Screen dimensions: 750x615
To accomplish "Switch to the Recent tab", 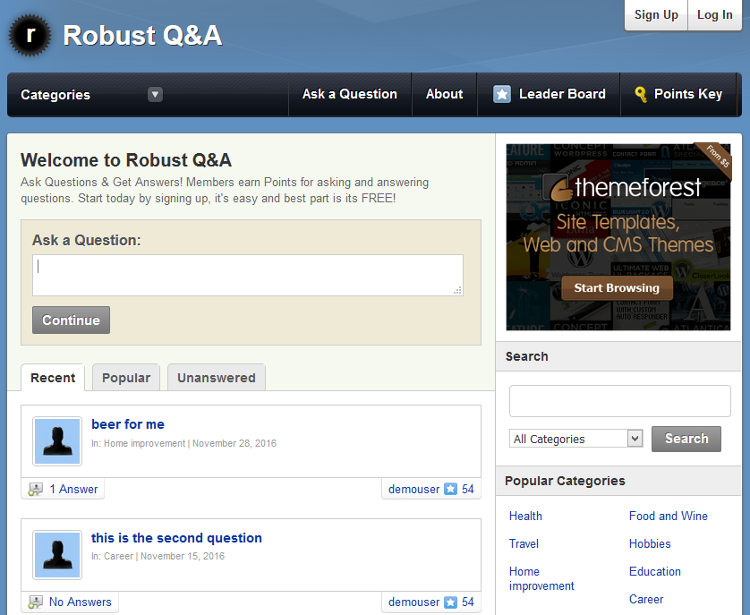I will pos(53,378).
